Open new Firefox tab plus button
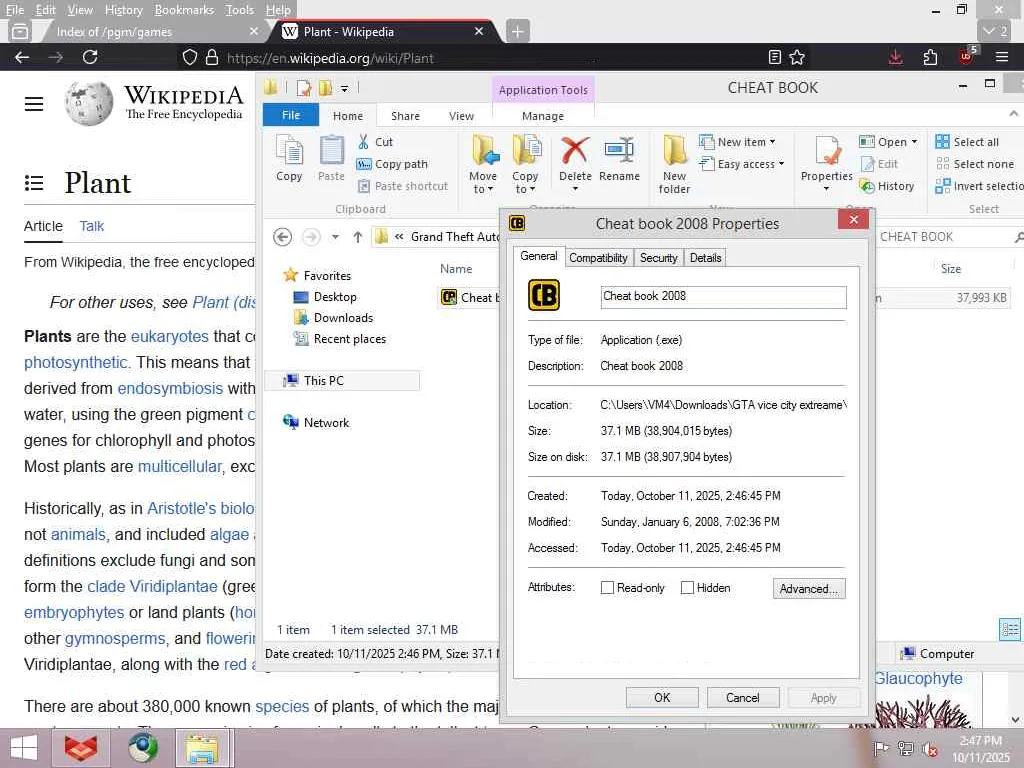This screenshot has width=1024, height=768. [x=517, y=31]
